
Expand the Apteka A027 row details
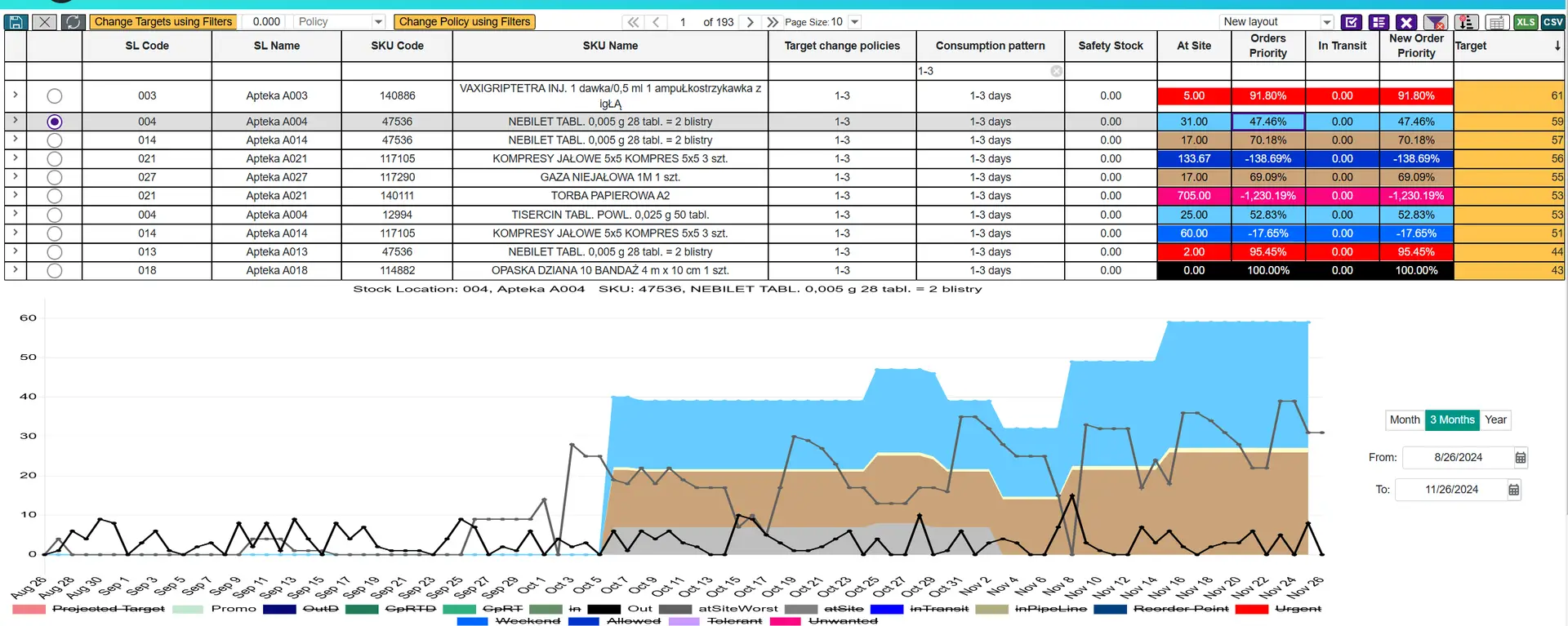point(16,176)
